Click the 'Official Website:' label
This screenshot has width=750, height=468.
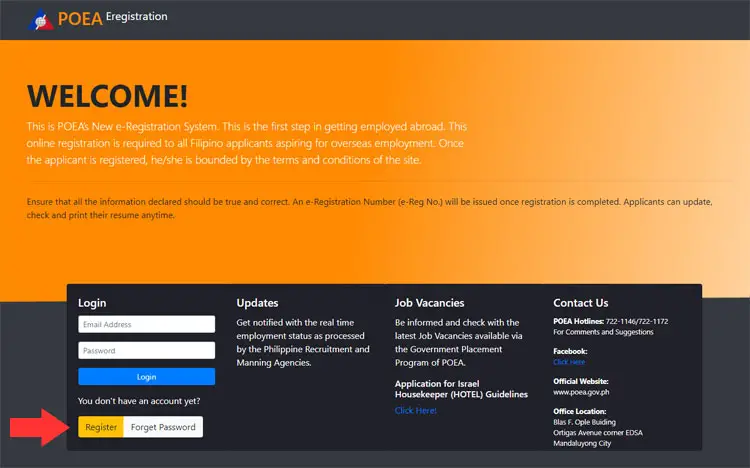pyautogui.click(x=581, y=381)
